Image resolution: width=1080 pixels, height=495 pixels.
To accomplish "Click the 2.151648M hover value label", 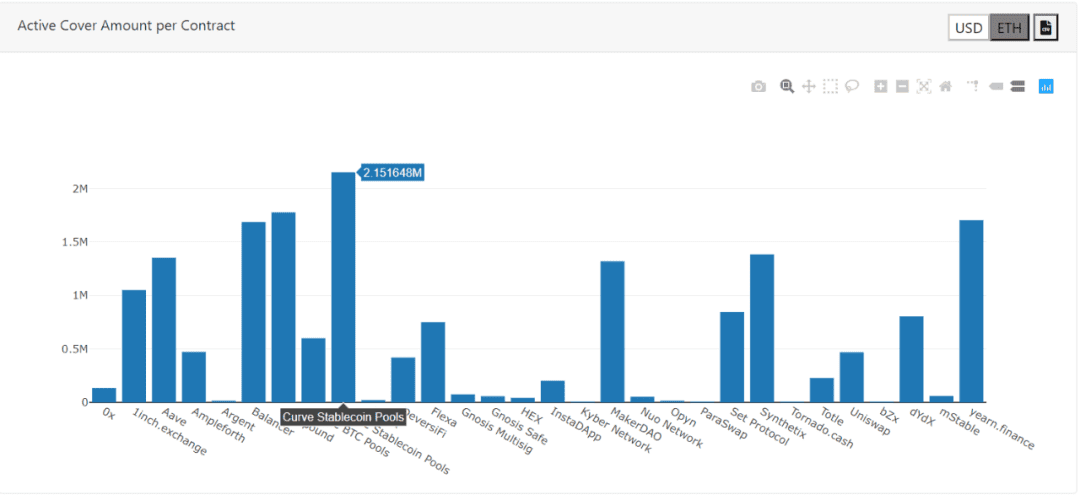I will tap(392, 173).
